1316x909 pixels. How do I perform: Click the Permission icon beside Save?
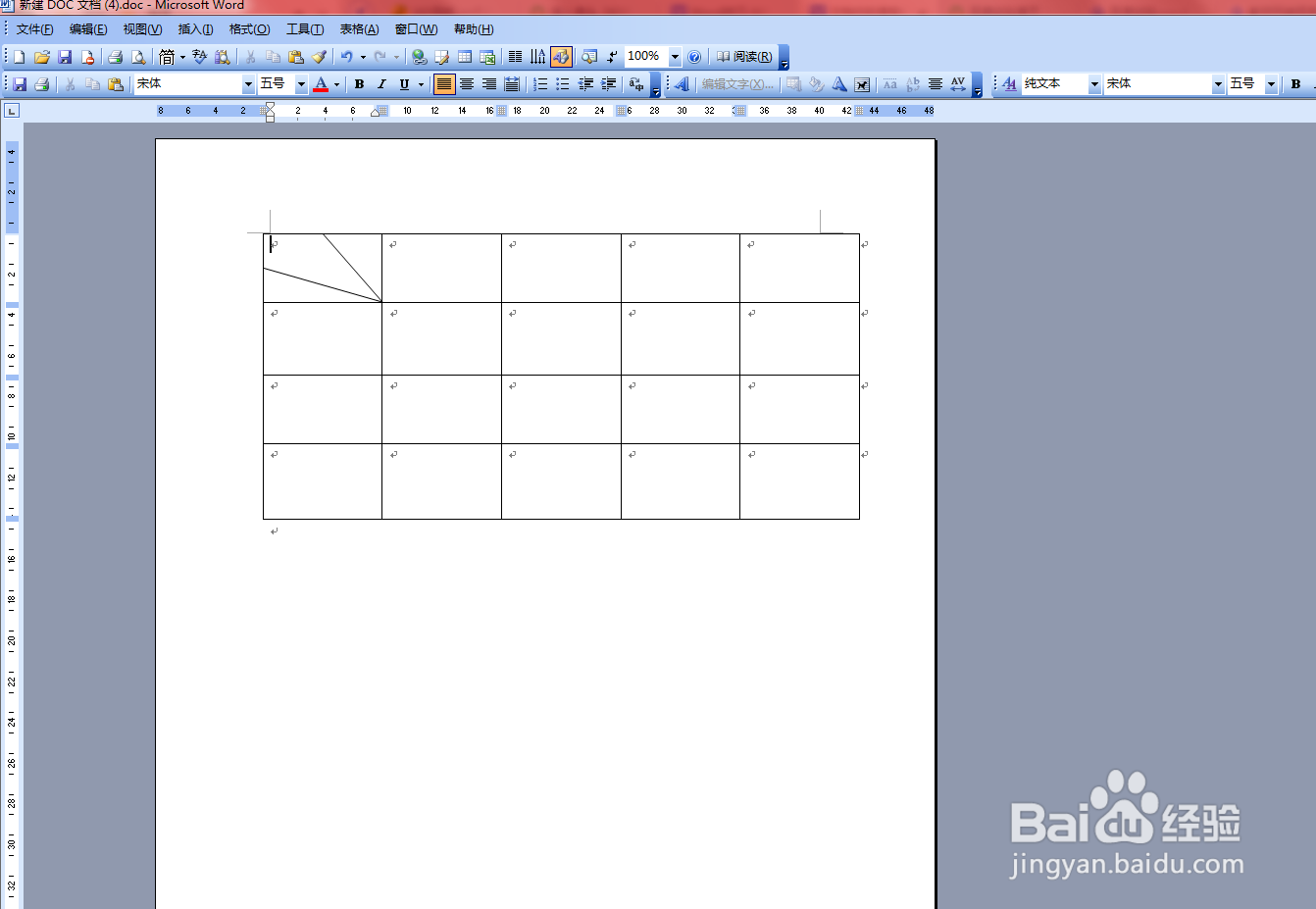[87, 57]
